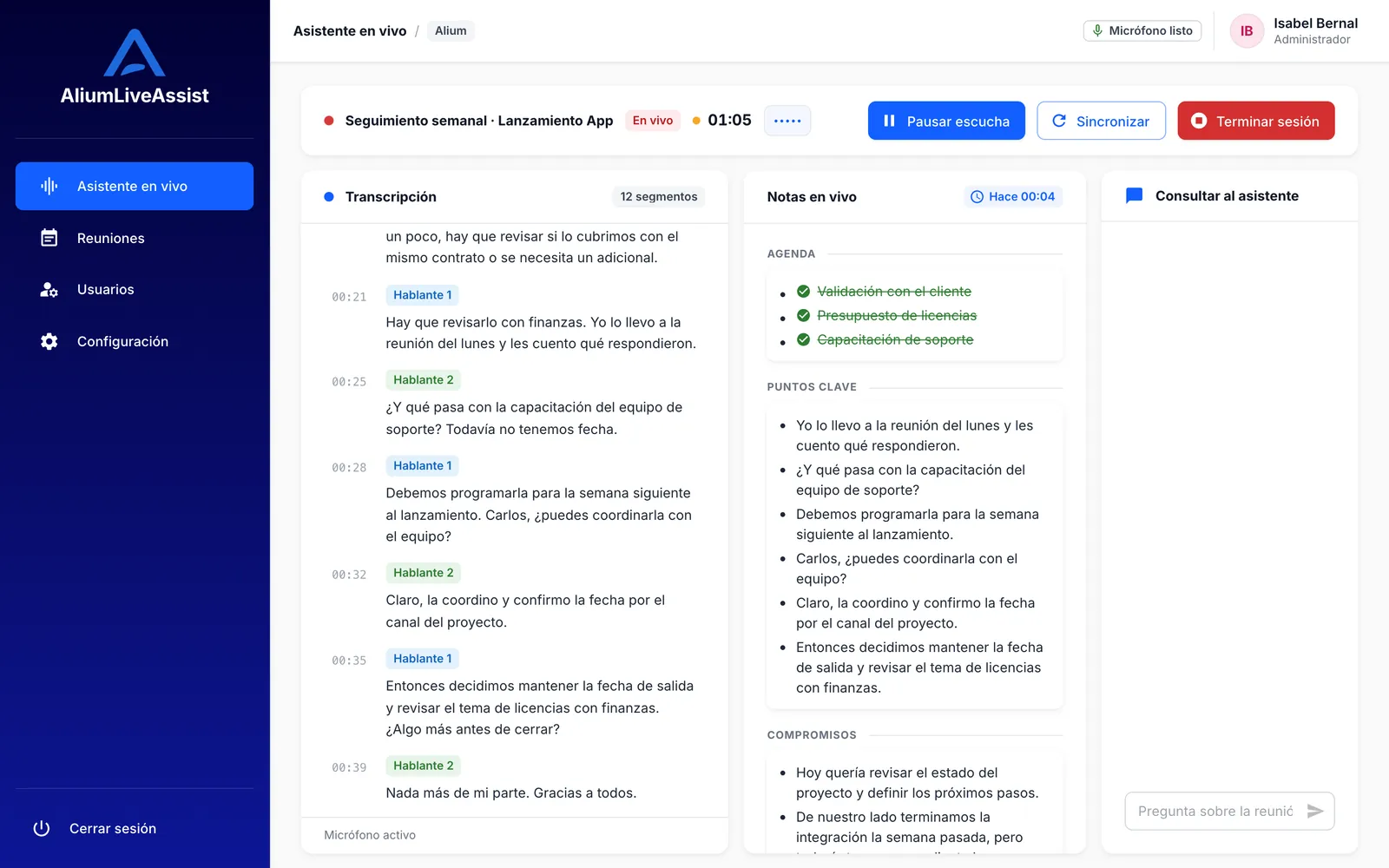The height and width of the screenshot is (868, 1389).
Task: Click agenda item Capacitación de soporte
Action: pyautogui.click(x=895, y=339)
